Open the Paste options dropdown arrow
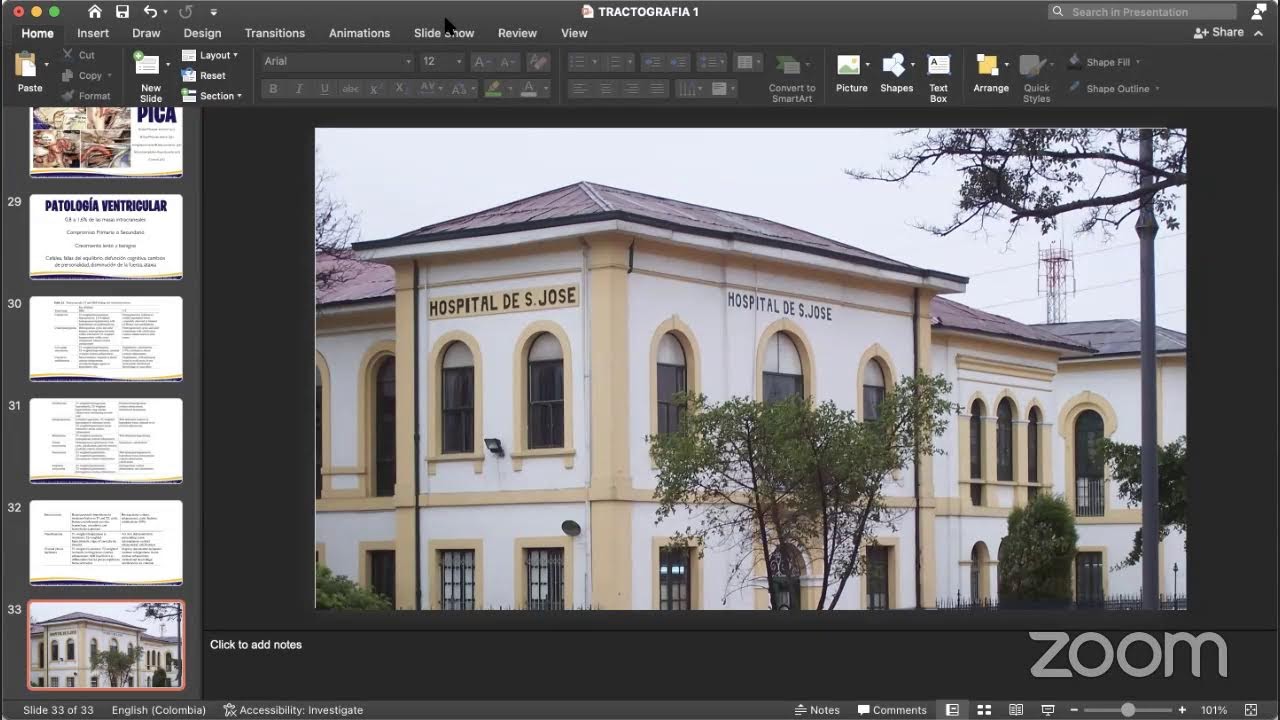 [x=46, y=64]
